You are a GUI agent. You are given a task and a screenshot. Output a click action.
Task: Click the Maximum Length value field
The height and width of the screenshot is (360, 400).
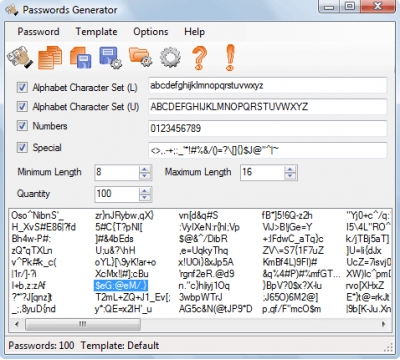(262, 173)
